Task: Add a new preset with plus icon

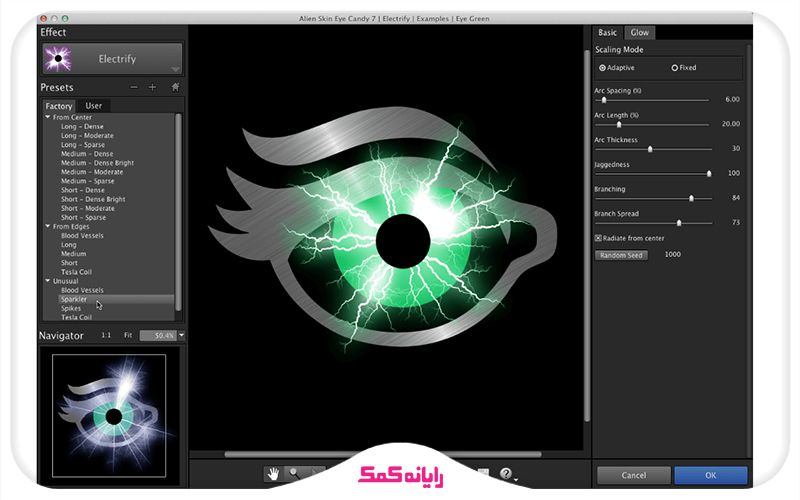Action: pyautogui.click(x=153, y=87)
